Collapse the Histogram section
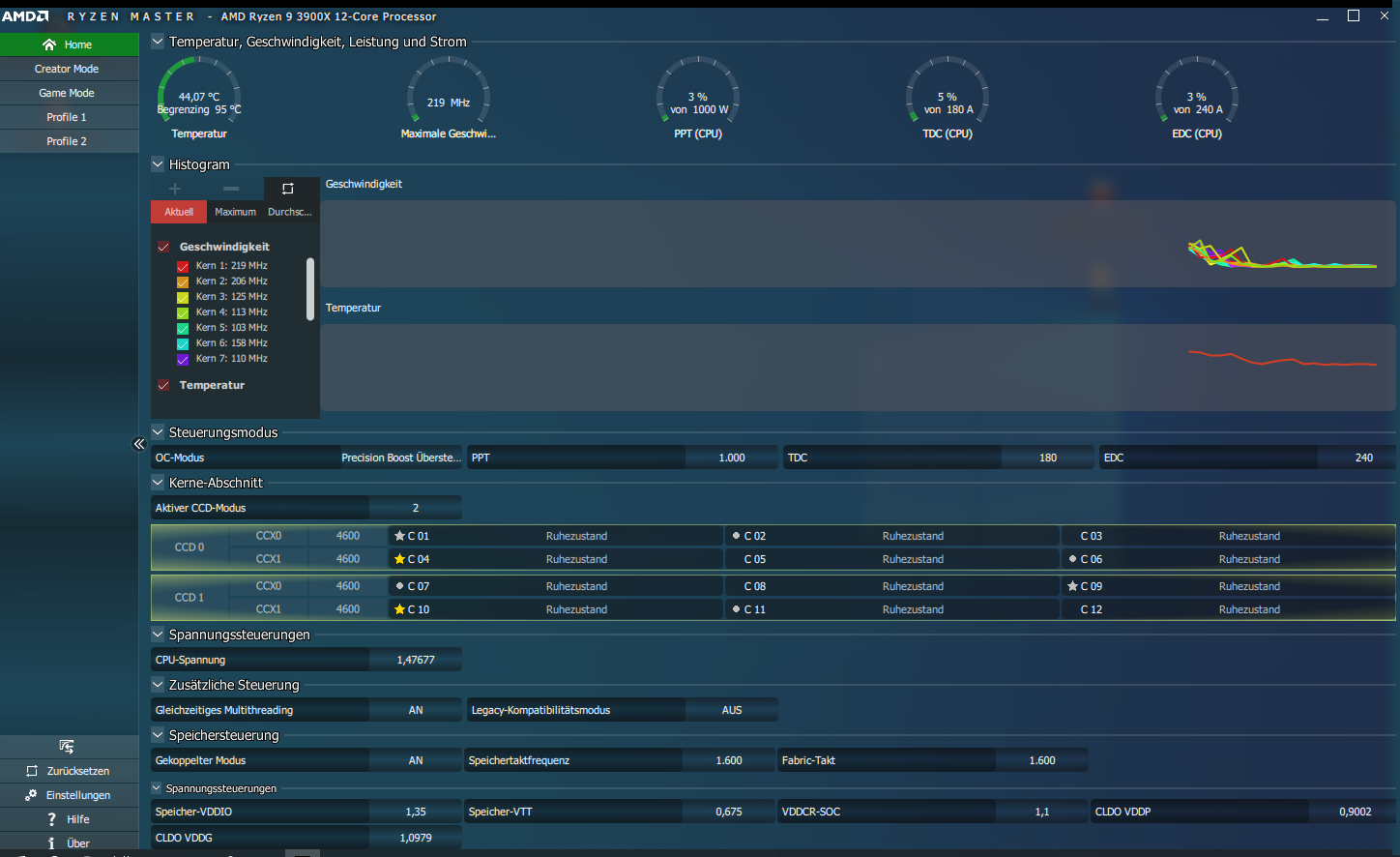 158,164
